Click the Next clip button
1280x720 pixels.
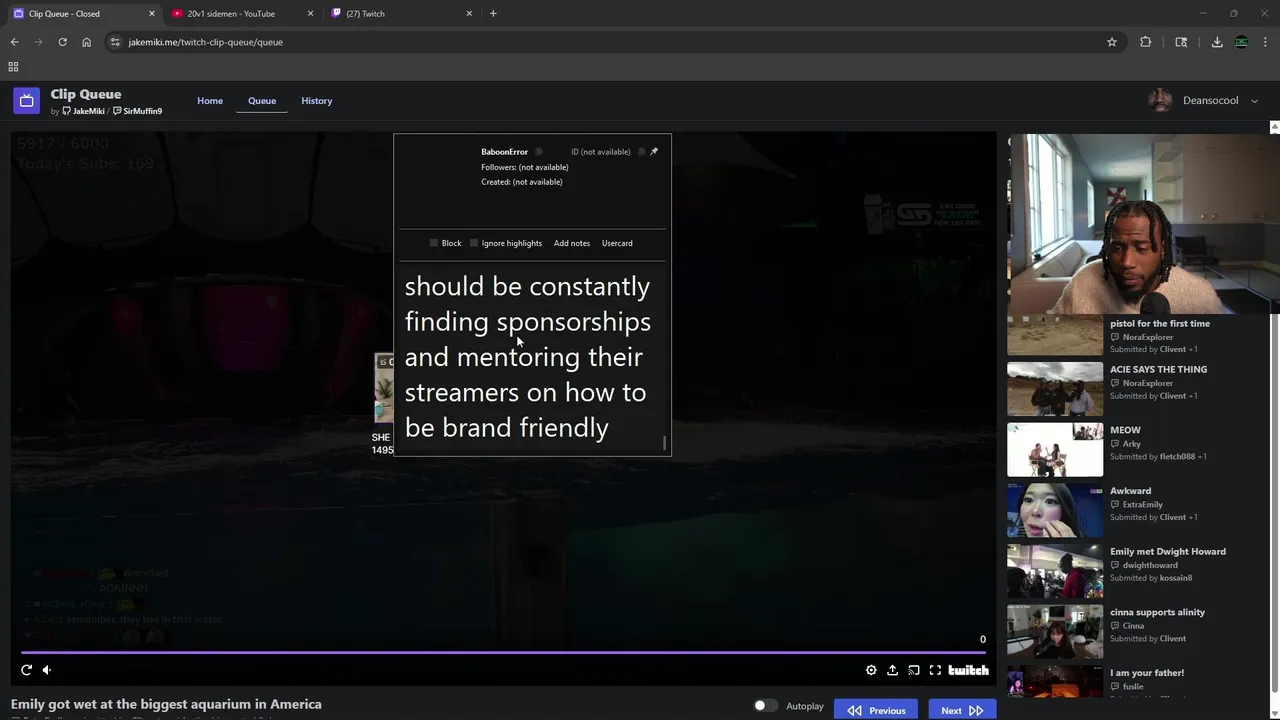coord(962,710)
